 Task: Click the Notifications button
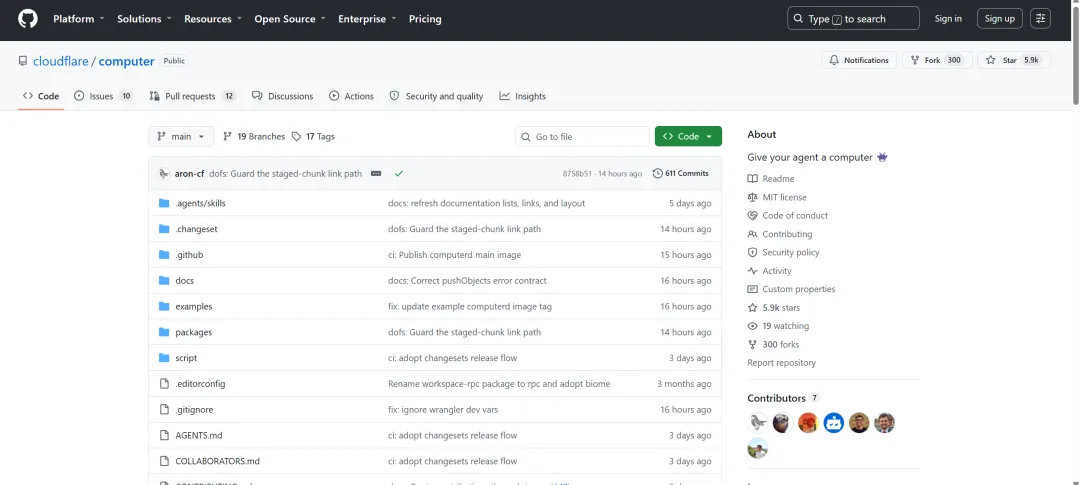859,60
